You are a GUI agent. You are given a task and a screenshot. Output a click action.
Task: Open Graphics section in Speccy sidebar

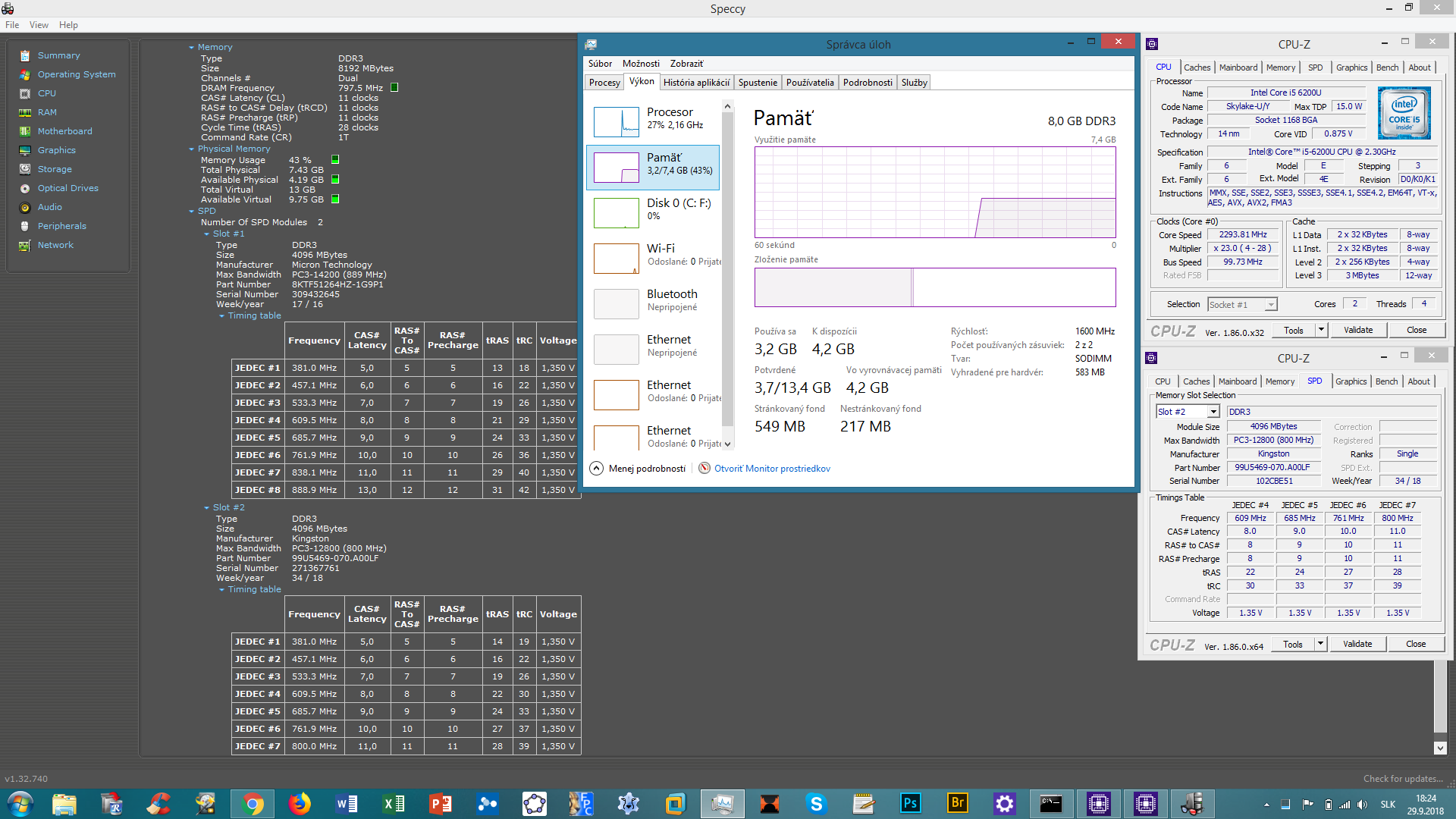[57, 150]
